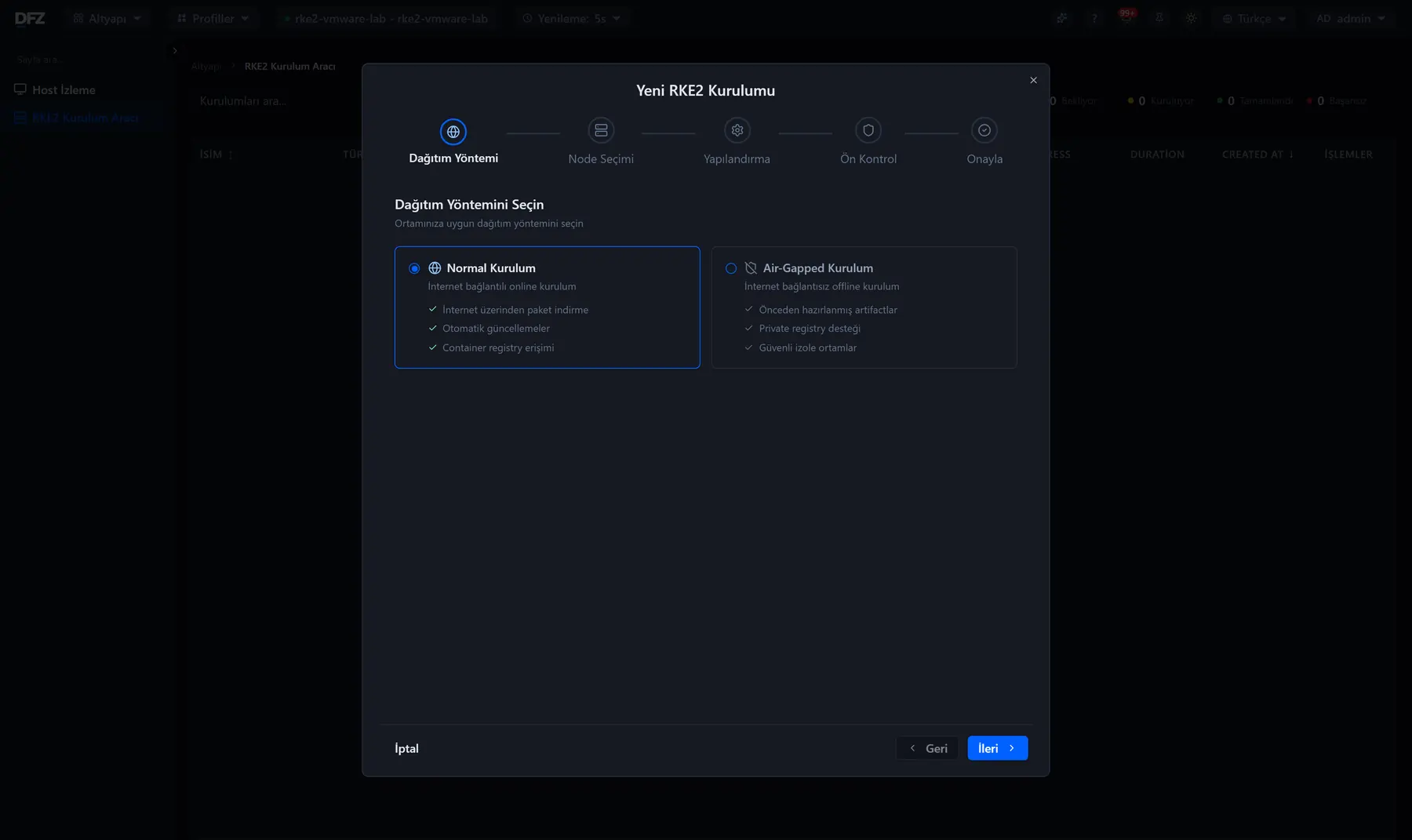Viewport: 1412px width, 840px height.
Task: Sort by the İSİM column arrows
Action: click(x=231, y=155)
